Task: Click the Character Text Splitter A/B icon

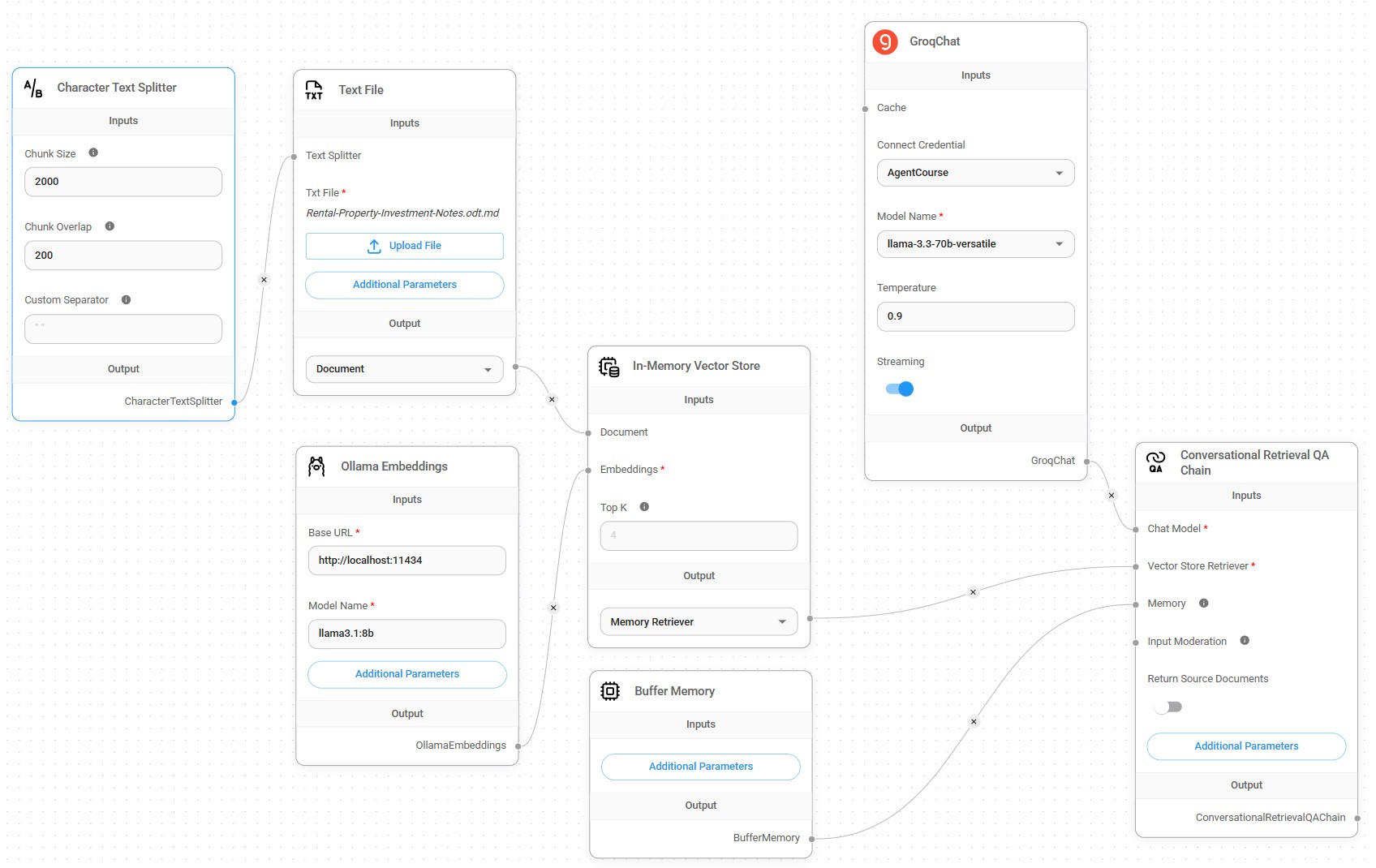Action: point(33,88)
